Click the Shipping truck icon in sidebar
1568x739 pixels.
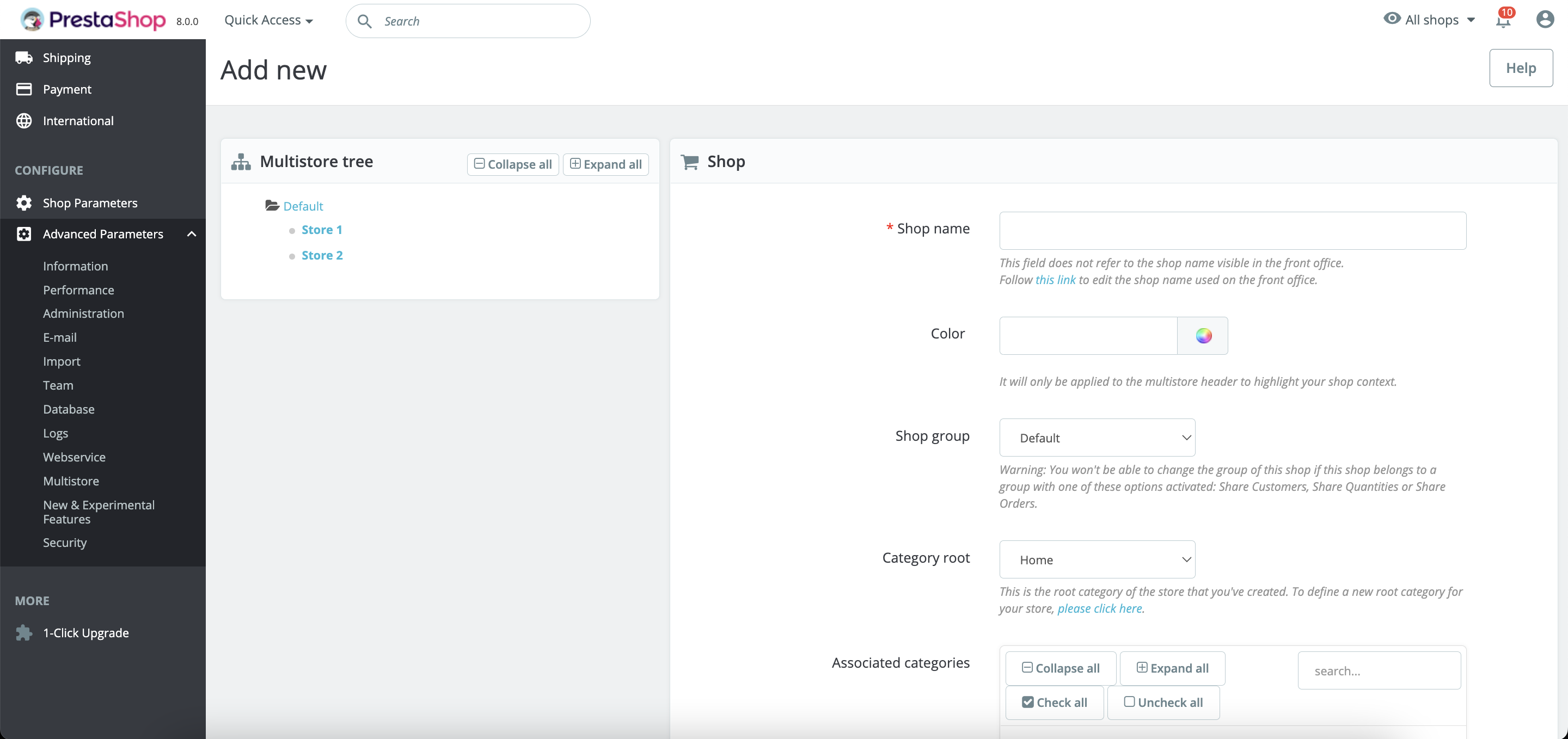24,58
